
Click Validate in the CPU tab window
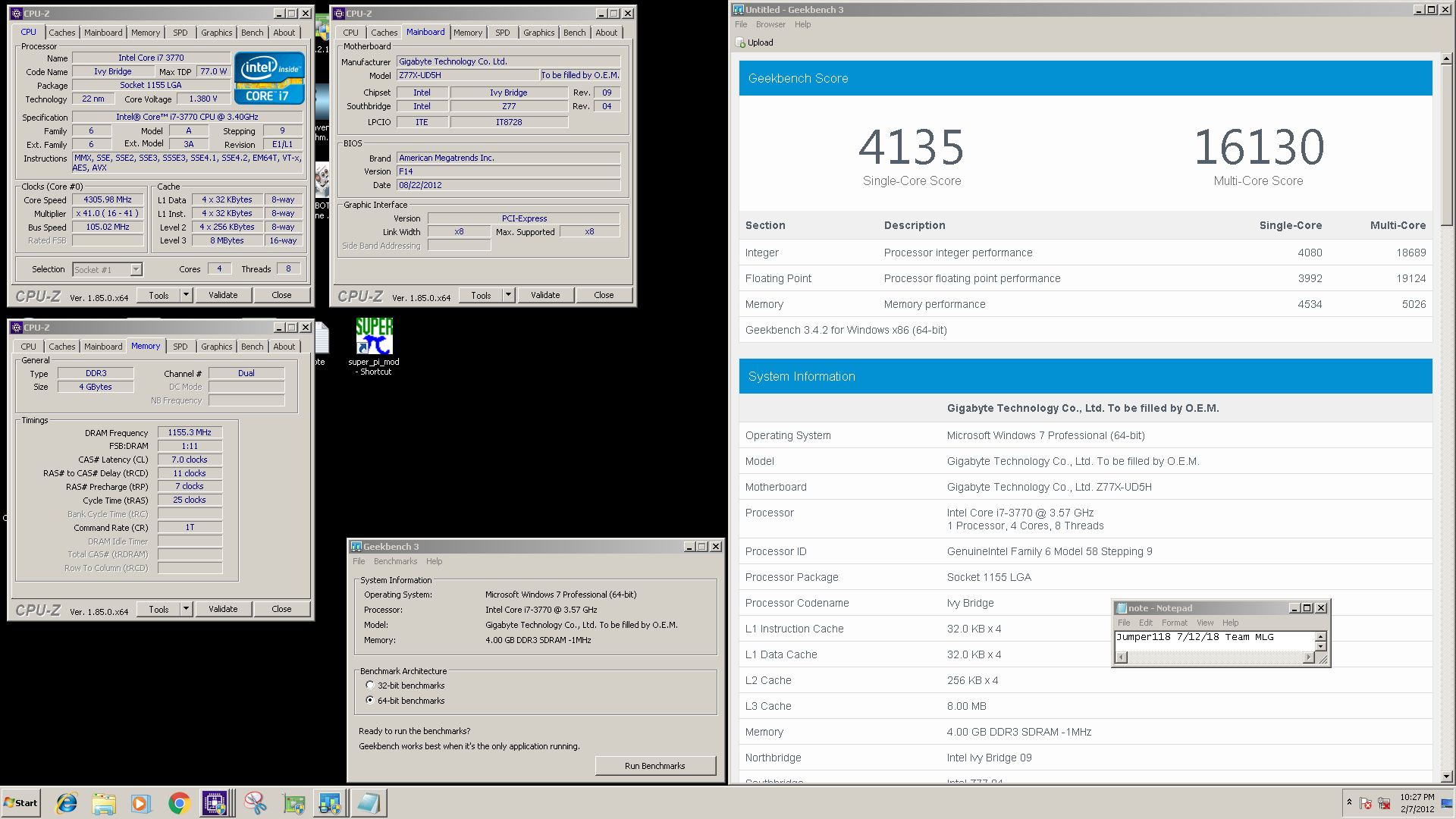223,295
